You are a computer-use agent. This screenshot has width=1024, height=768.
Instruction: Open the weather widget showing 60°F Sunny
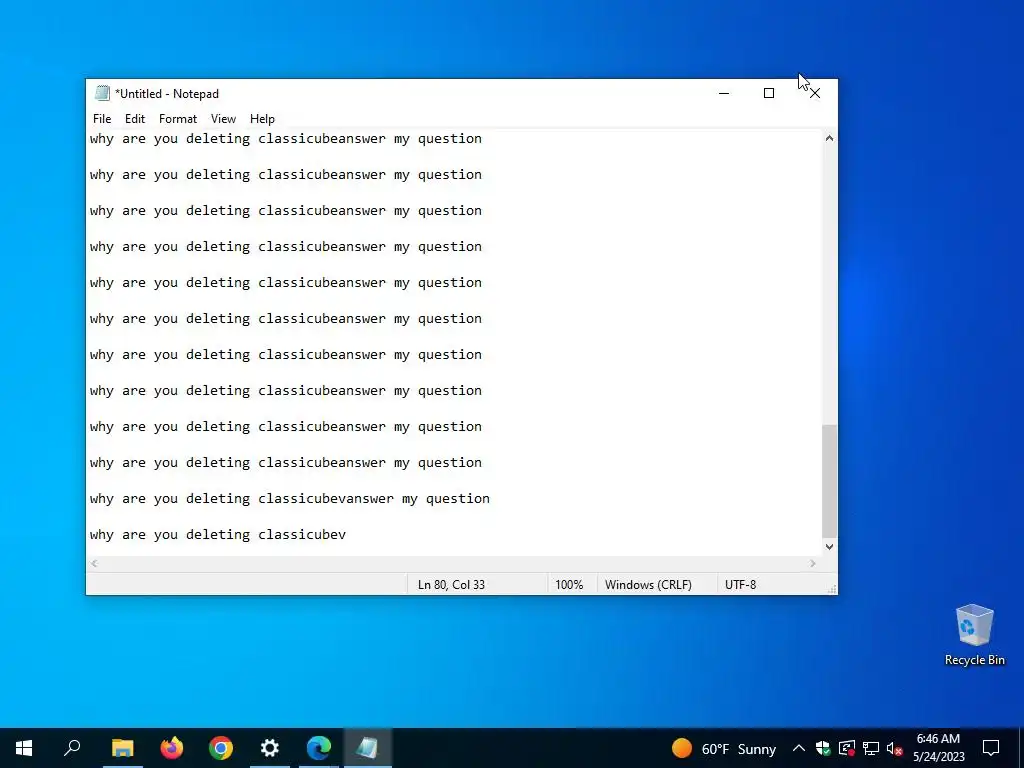pos(724,748)
